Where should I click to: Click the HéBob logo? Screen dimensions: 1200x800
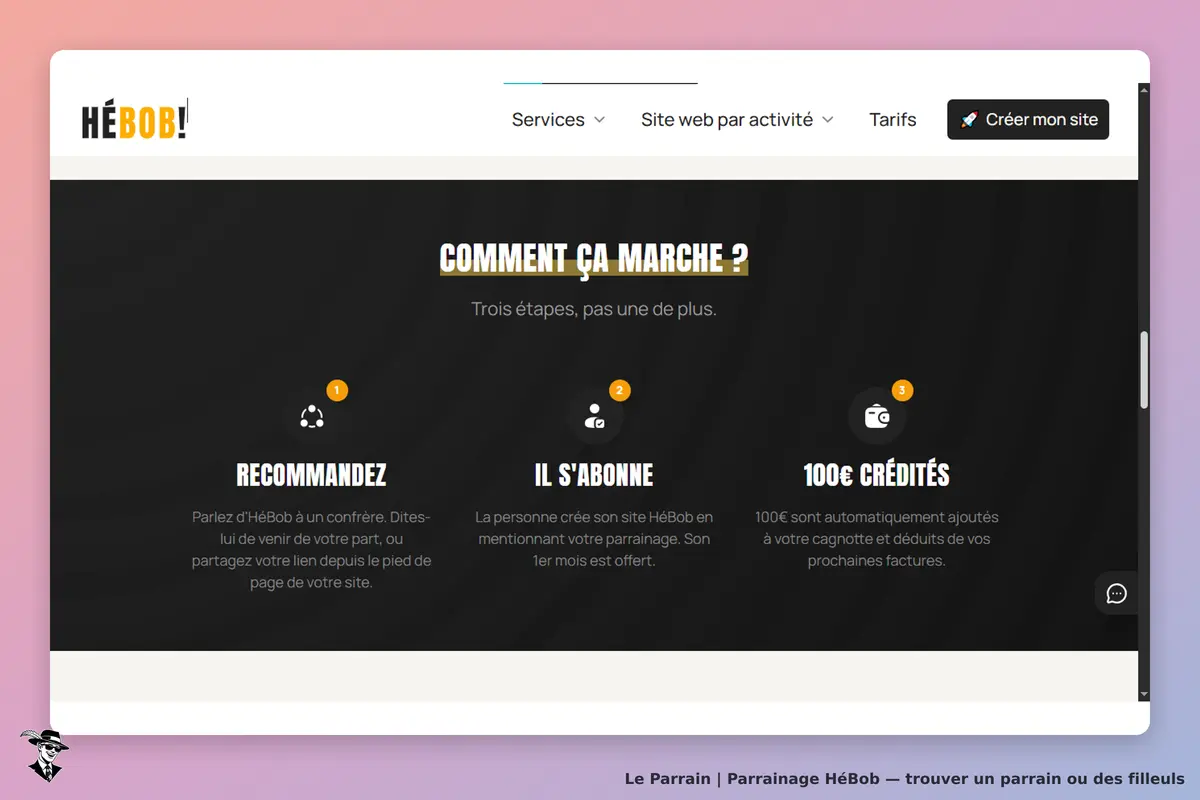[134, 120]
